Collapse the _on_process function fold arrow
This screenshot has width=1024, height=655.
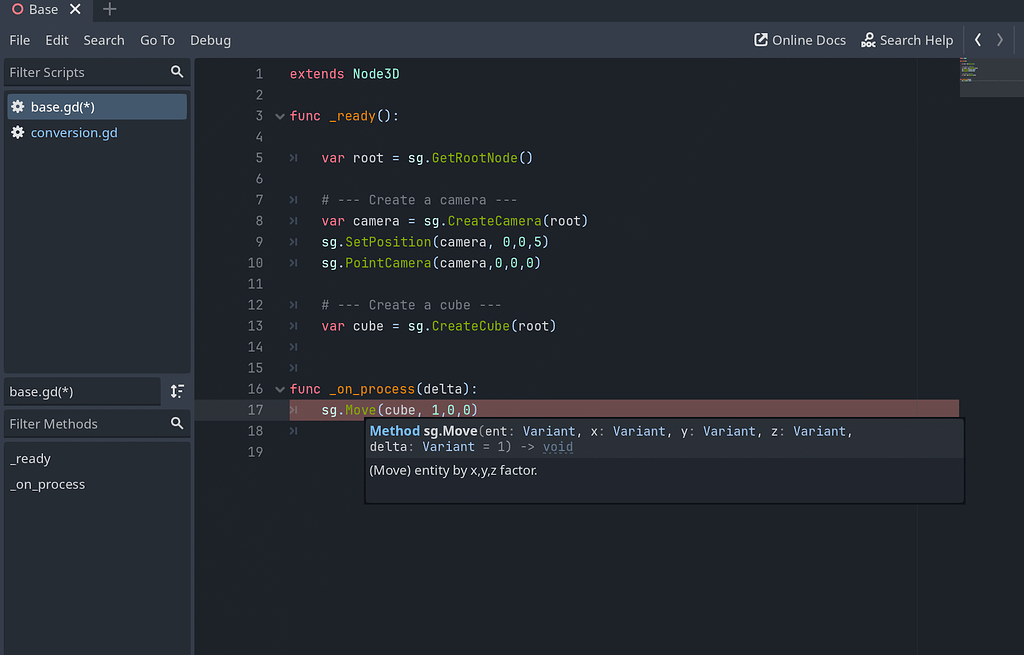coord(280,389)
